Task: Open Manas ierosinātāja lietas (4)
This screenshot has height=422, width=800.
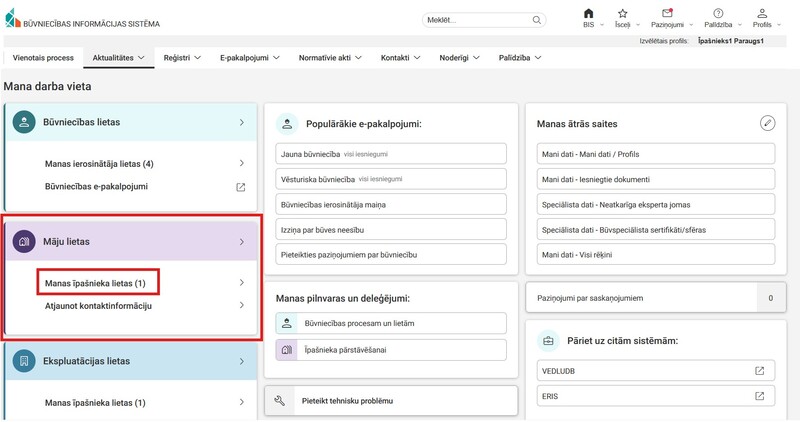Action: [99, 164]
